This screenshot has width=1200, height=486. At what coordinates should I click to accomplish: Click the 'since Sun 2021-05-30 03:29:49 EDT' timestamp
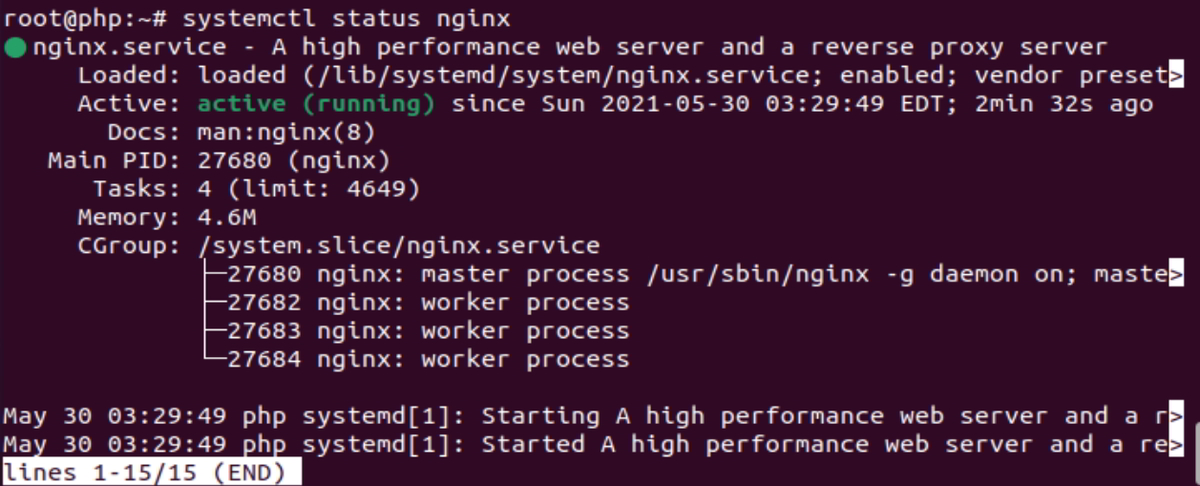[x=706, y=104]
